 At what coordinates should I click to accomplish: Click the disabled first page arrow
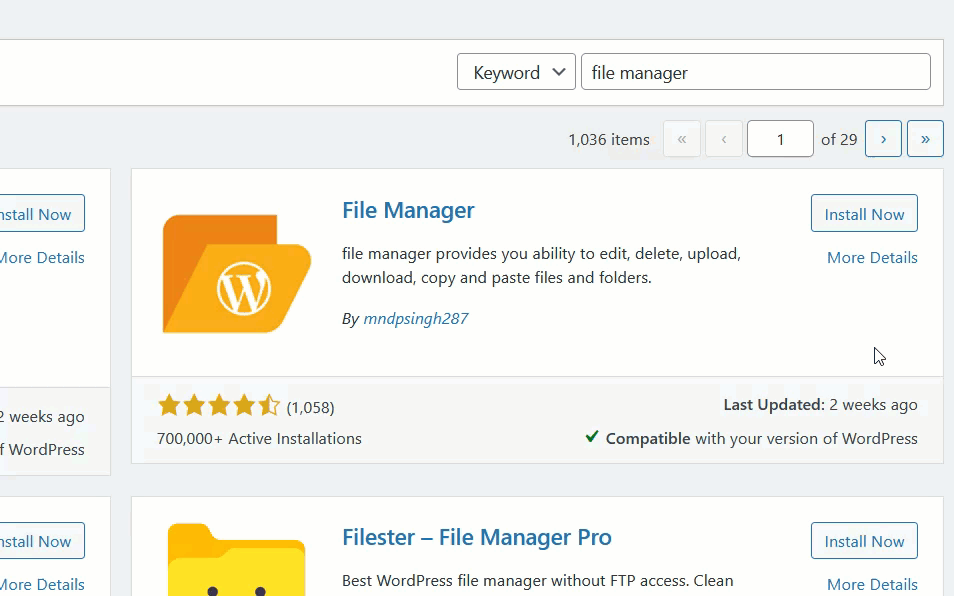[x=682, y=139]
